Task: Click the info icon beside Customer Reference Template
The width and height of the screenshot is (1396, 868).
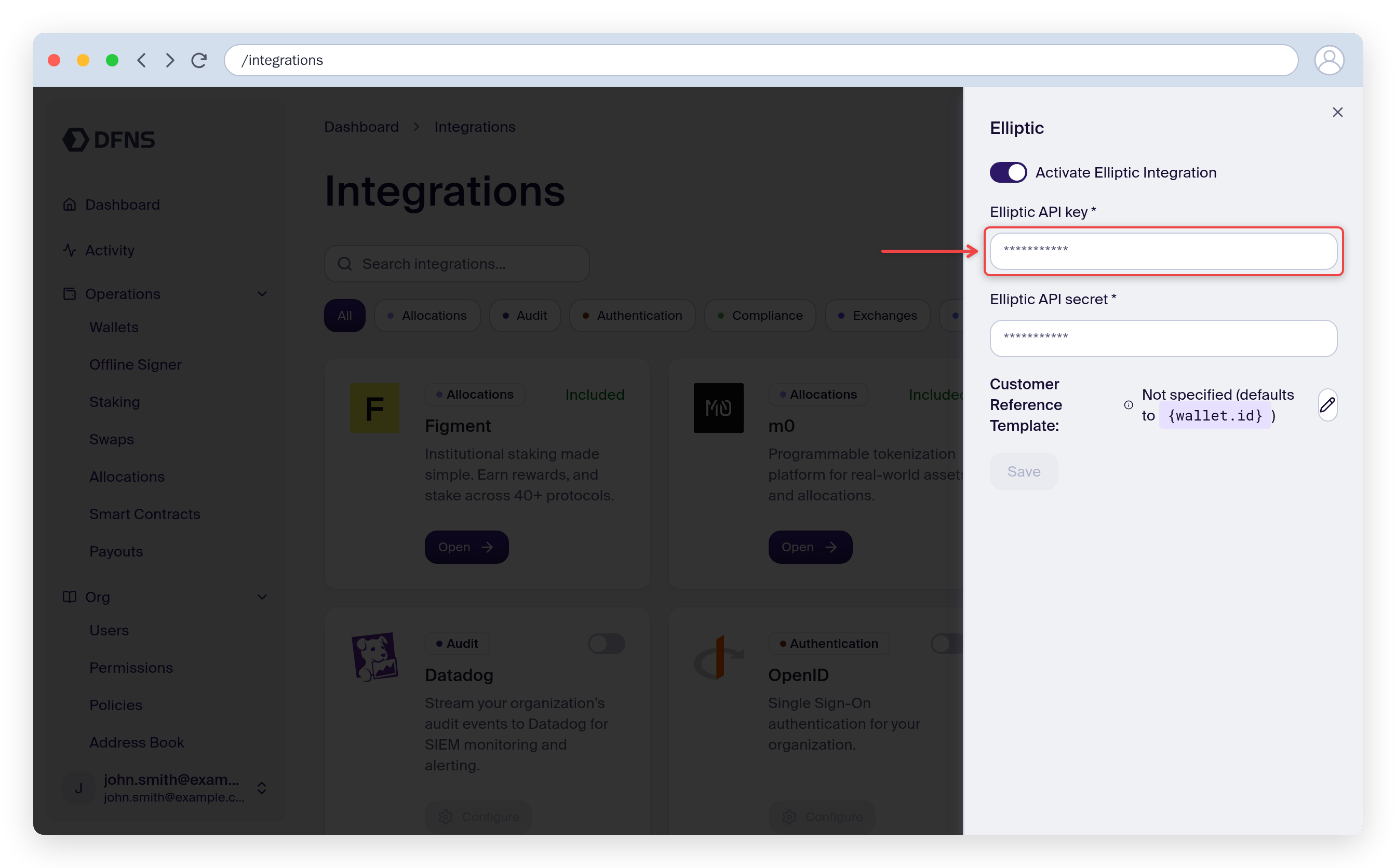Action: [1128, 405]
